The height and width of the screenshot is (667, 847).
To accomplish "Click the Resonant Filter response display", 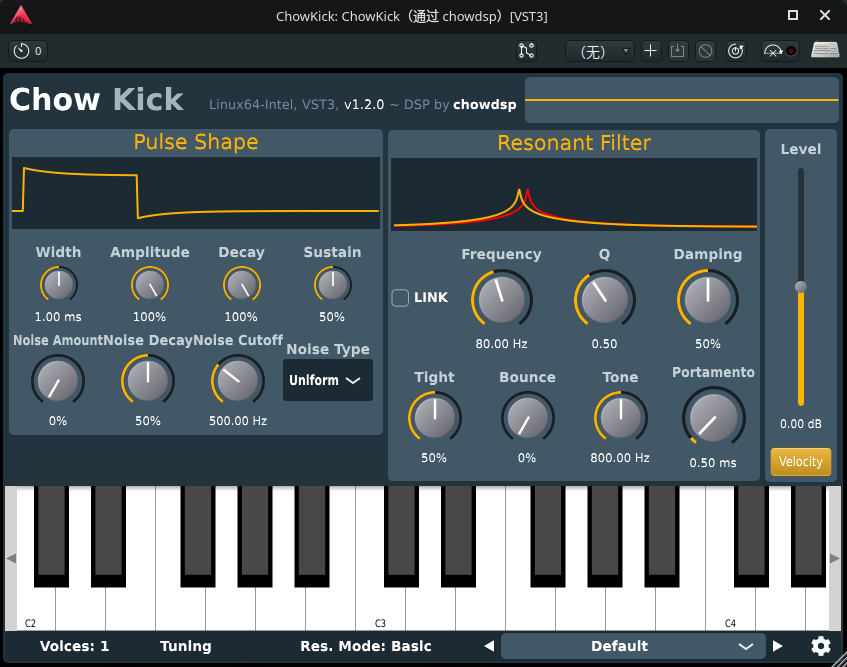I will (574, 194).
